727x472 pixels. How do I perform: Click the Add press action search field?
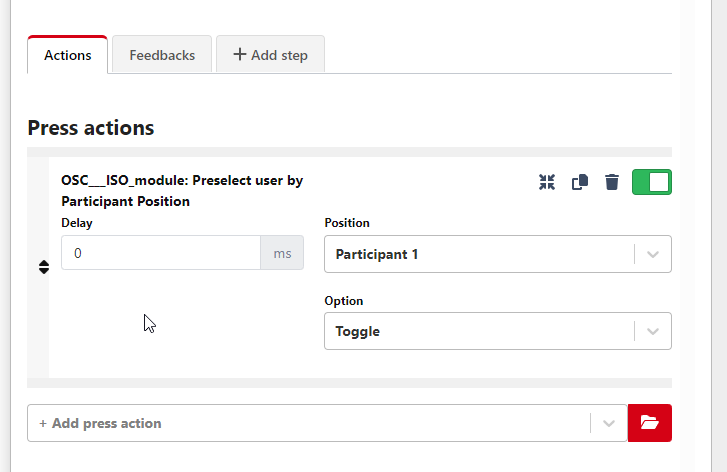300,423
